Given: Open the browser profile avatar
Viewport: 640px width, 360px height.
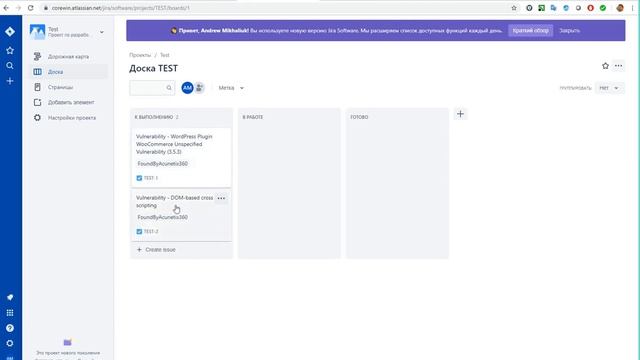Looking at the screenshot, I should 620,8.
